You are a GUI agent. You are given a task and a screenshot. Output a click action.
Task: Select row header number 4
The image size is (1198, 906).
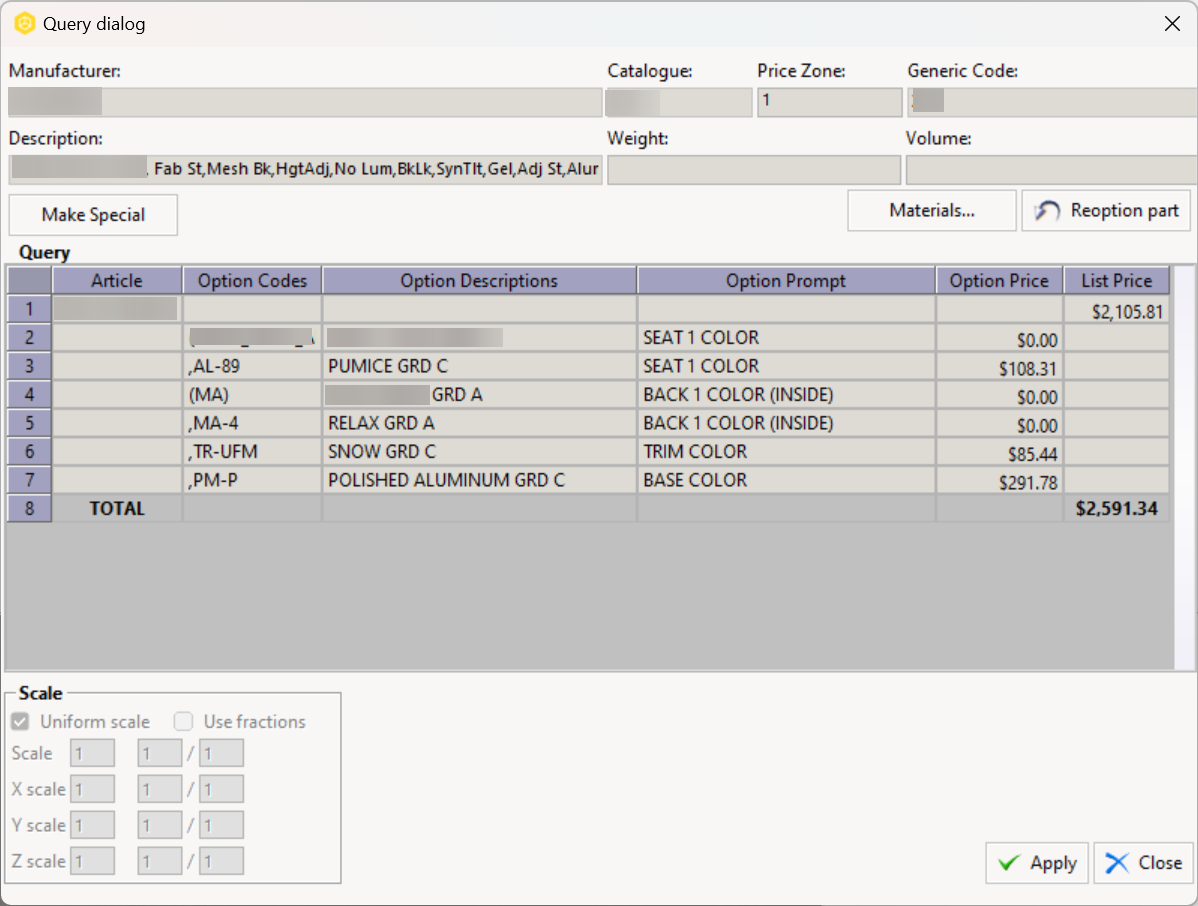[29, 394]
